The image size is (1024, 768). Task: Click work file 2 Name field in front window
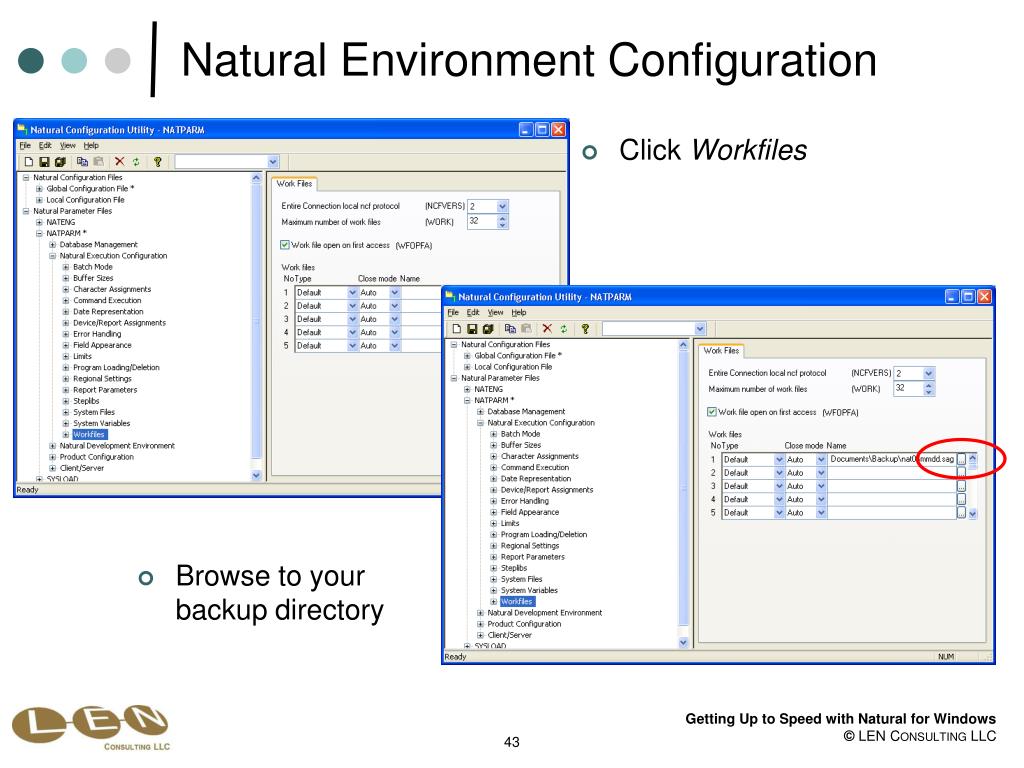point(892,472)
